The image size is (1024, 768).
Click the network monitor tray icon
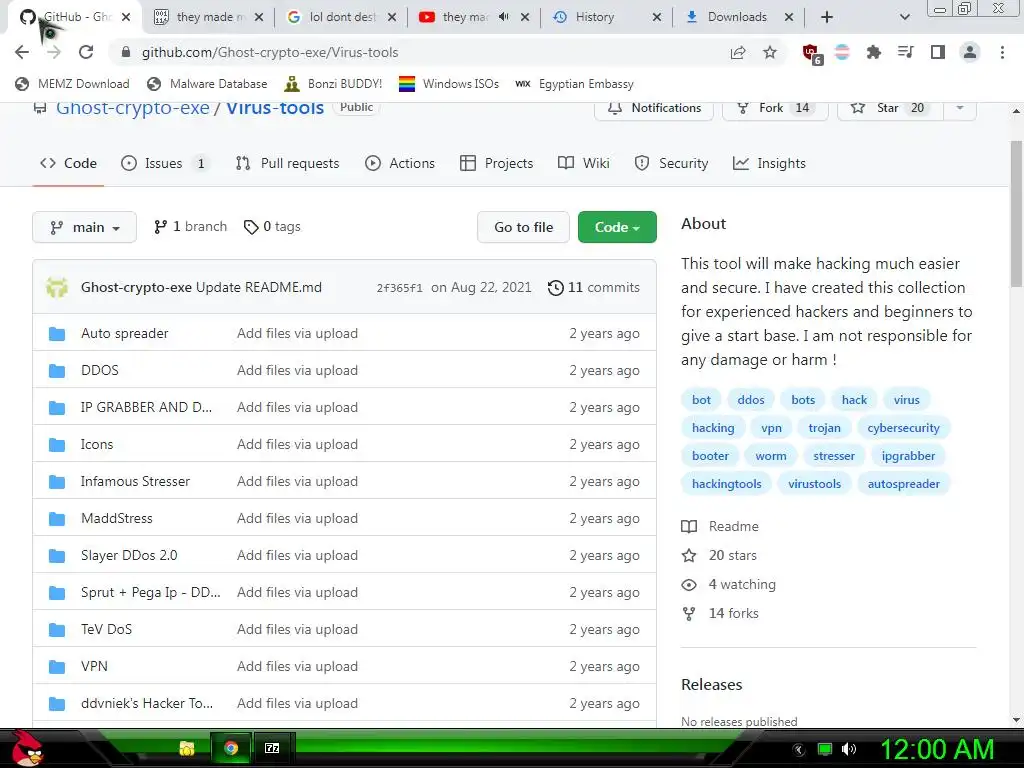coord(825,749)
